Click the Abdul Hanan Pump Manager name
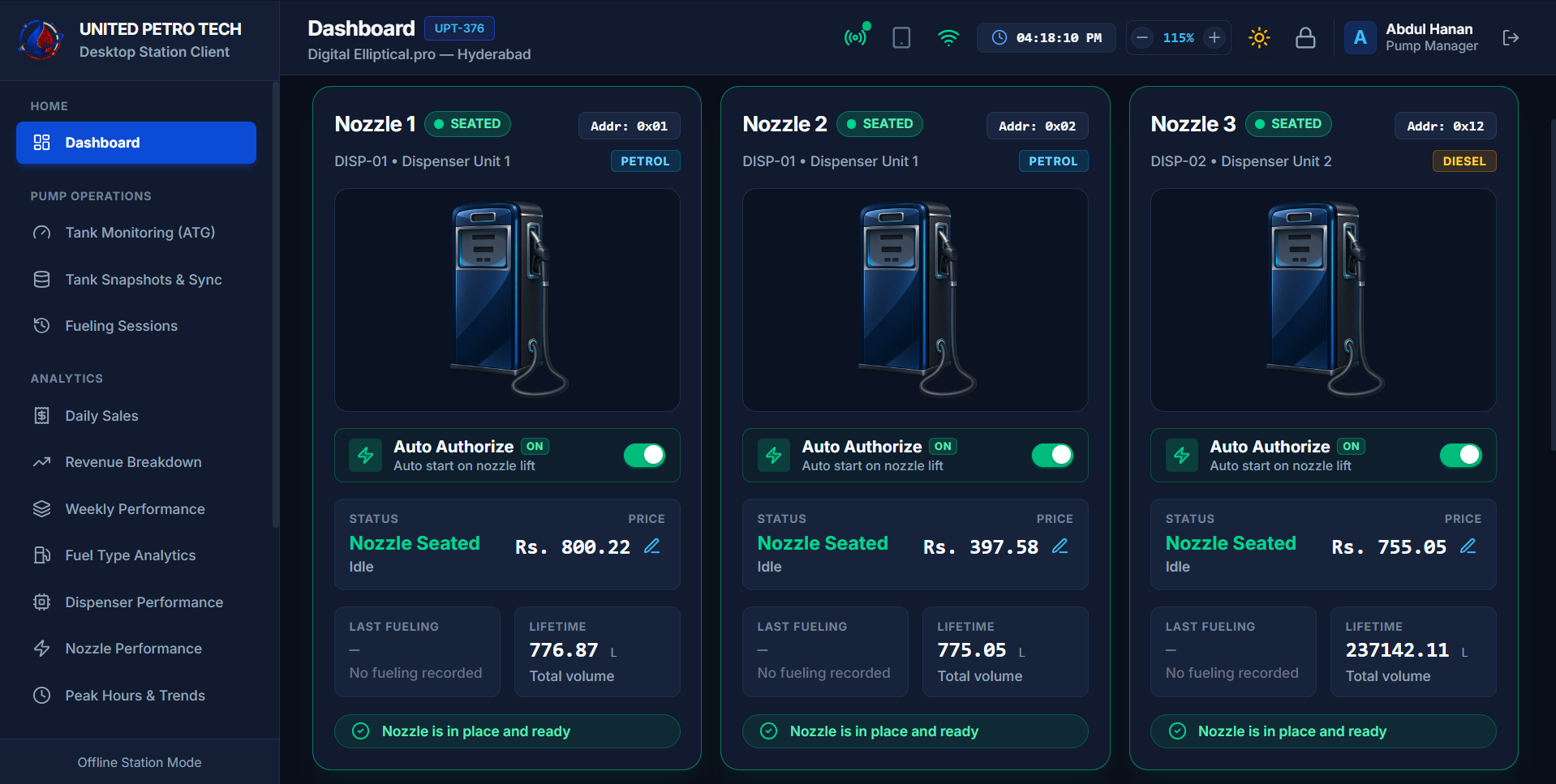The image size is (1556, 784). (1431, 37)
